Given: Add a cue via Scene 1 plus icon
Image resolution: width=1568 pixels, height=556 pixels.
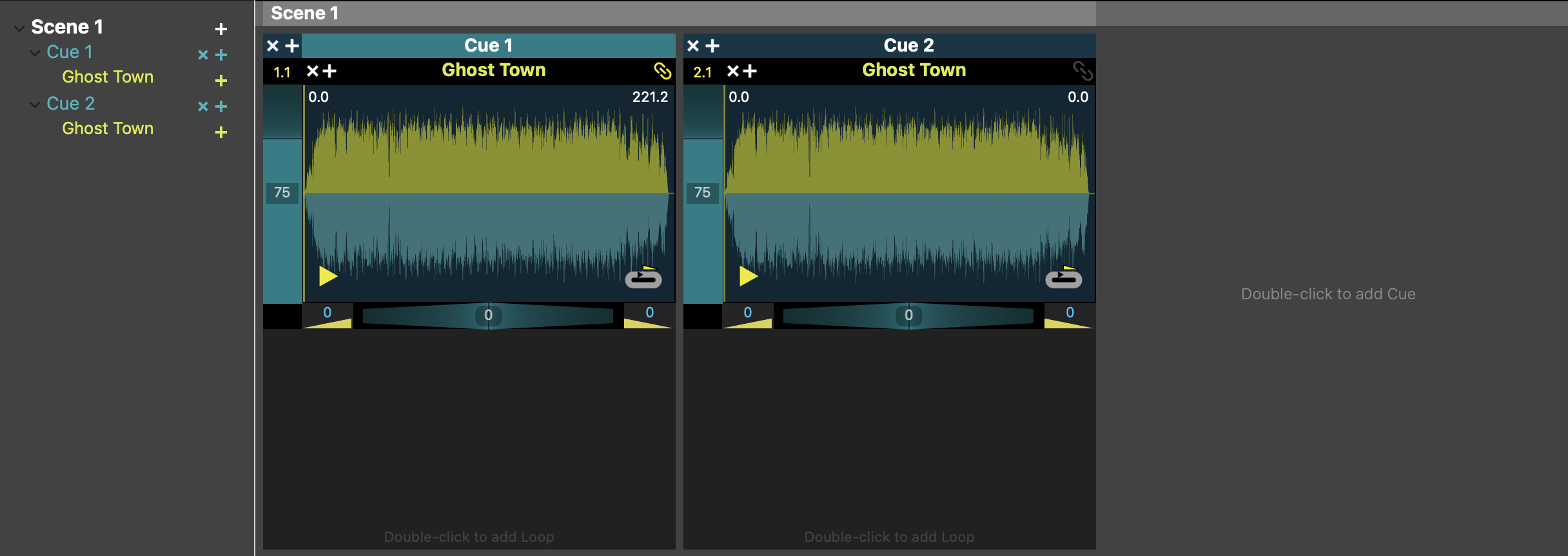Looking at the screenshot, I should pos(221,29).
